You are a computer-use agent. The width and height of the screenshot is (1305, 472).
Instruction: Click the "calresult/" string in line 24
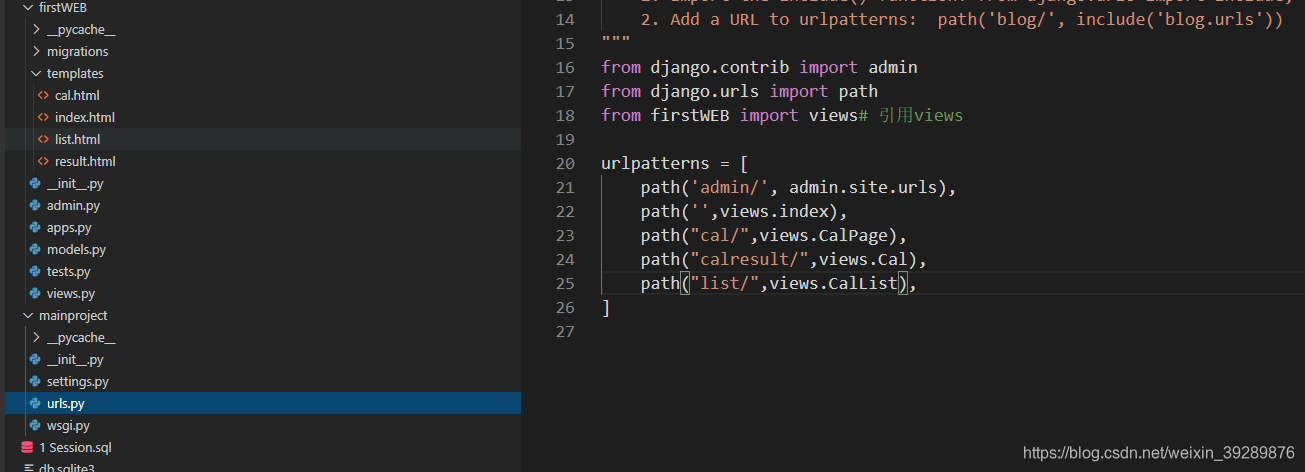pyautogui.click(x=750, y=259)
